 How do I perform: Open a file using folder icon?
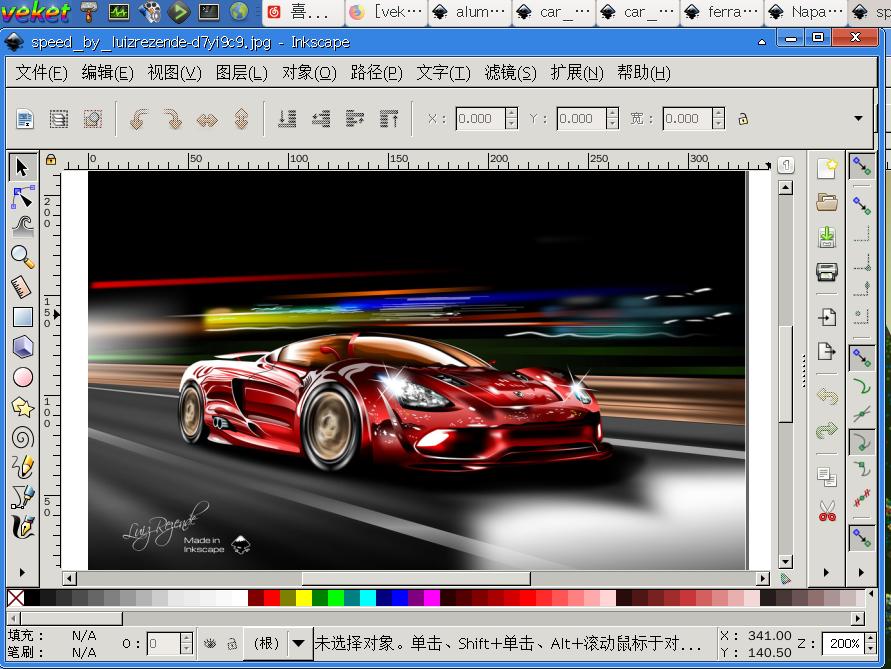coord(826,203)
